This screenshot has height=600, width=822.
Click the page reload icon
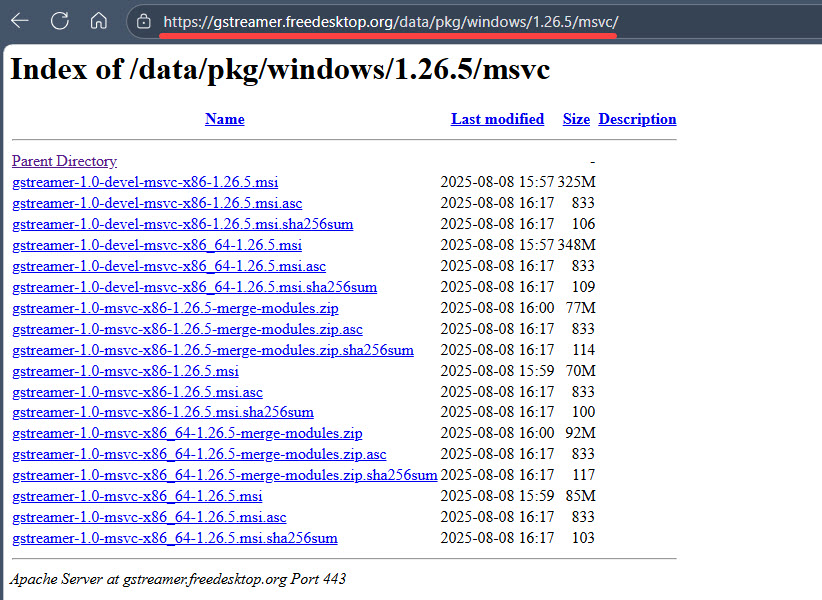tap(60, 20)
